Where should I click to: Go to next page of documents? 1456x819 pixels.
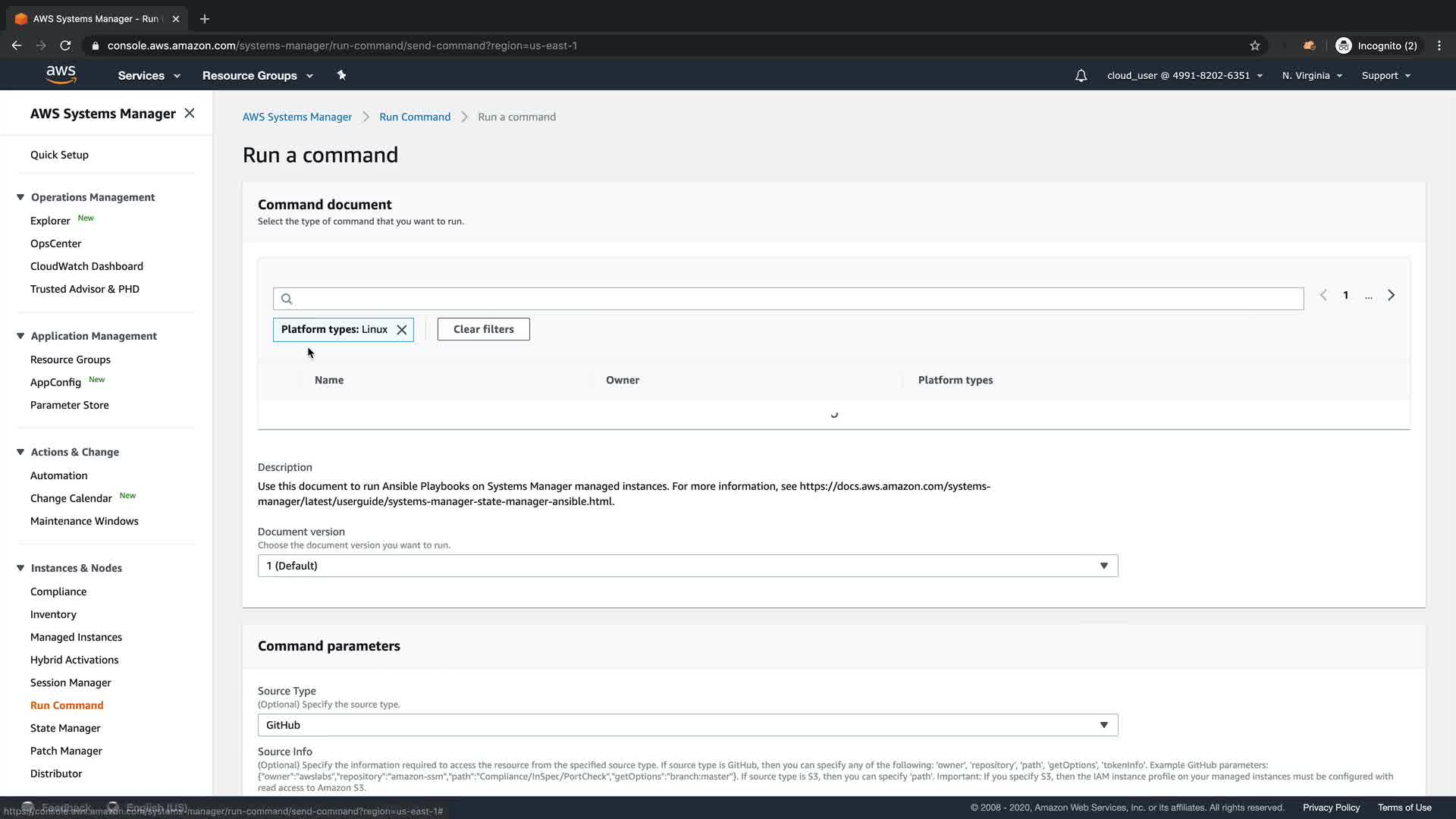click(1391, 295)
